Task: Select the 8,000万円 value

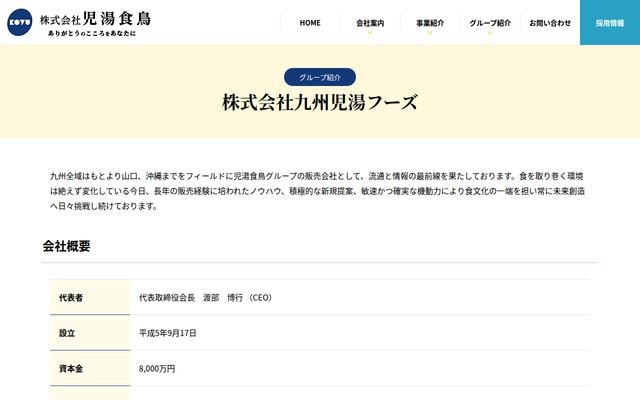Action: (157, 369)
